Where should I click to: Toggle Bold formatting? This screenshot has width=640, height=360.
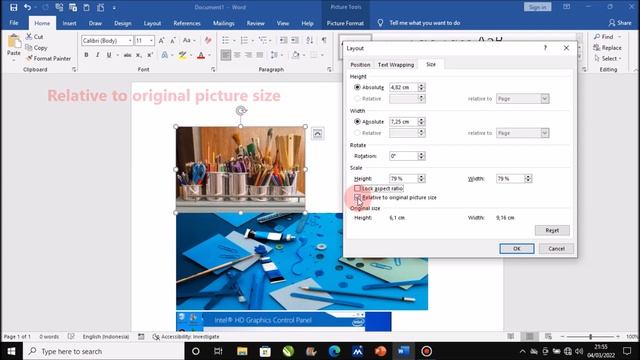point(86,55)
